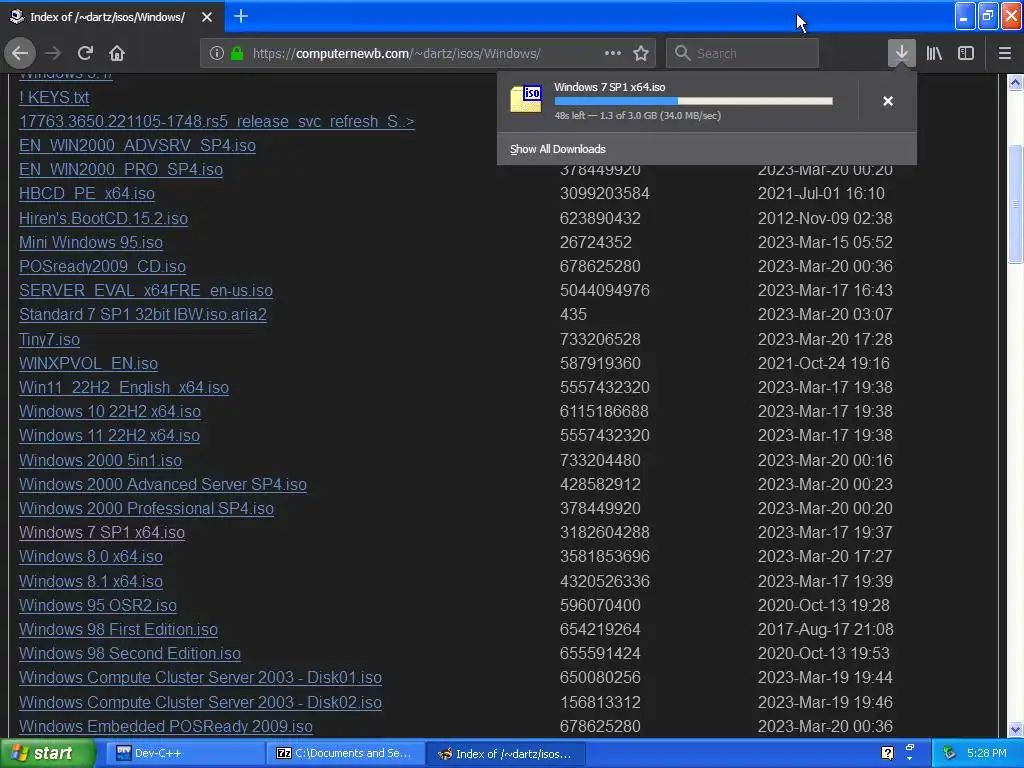Click the forward navigation arrow
This screenshot has width=1024, height=768.
click(x=53, y=53)
